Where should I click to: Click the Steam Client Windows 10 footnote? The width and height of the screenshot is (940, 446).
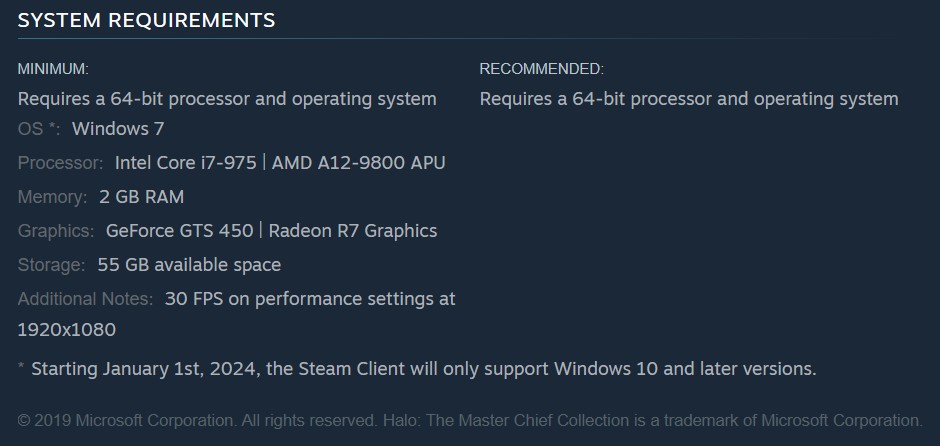click(x=417, y=368)
